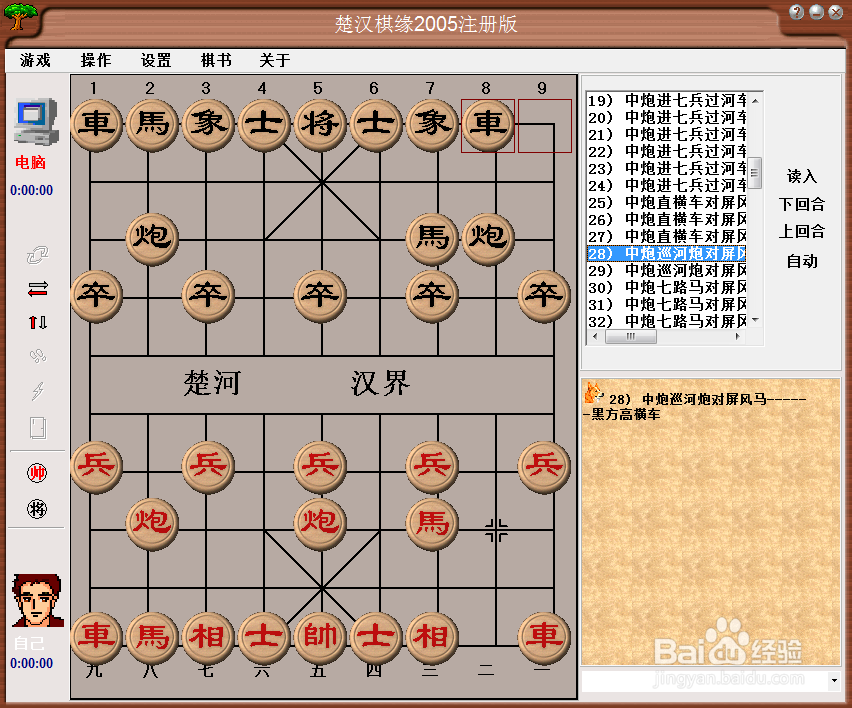
Task: Click the help question mark button
Action: 797,12
